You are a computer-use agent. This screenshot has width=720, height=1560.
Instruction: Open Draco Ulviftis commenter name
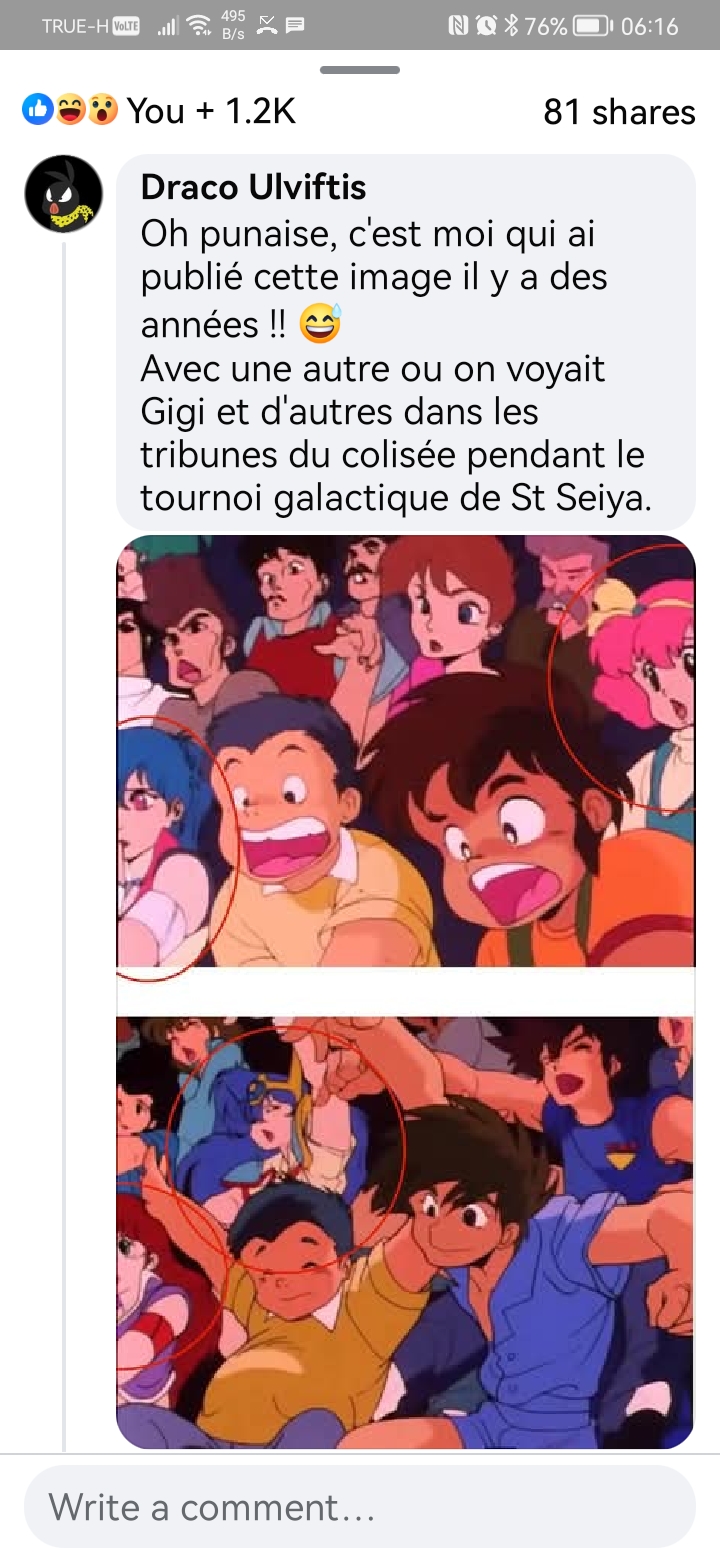click(x=253, y=186)
